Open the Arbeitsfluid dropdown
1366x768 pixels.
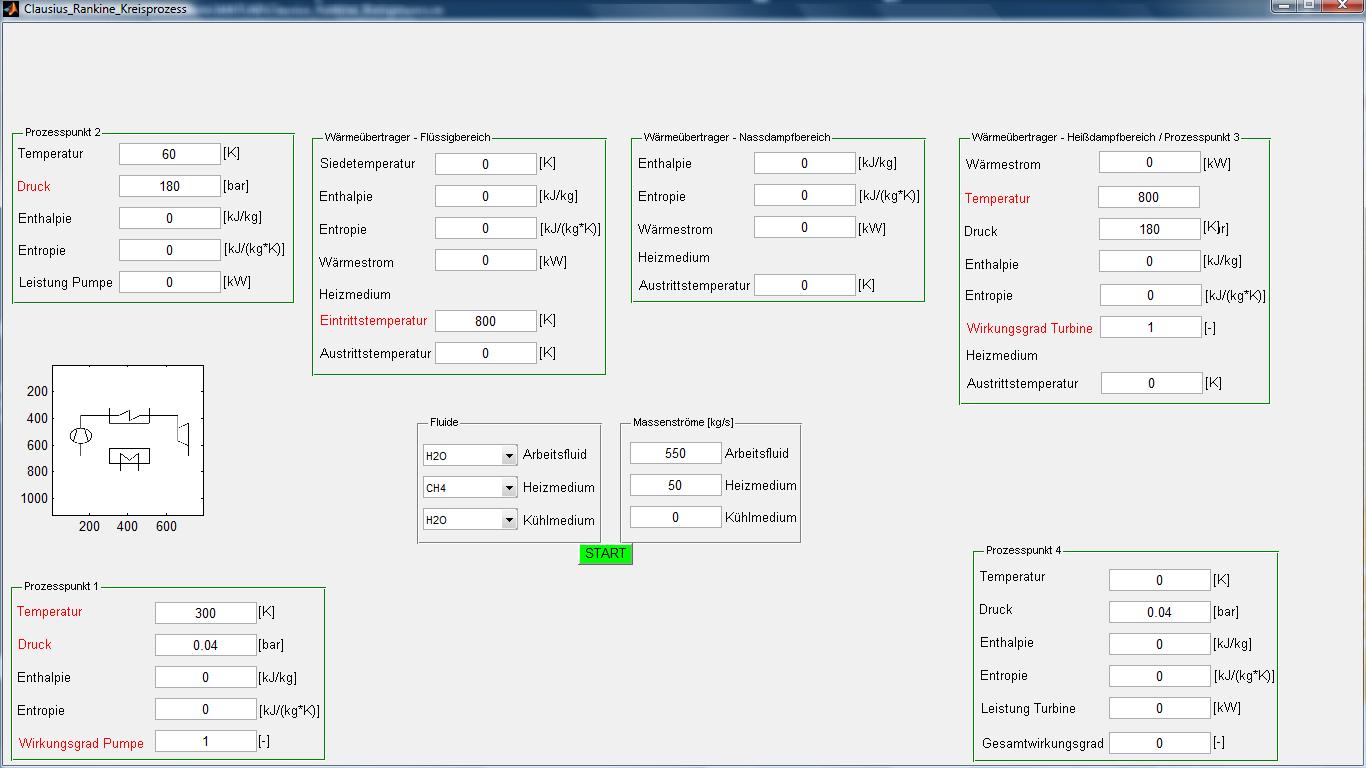(509, 456)
